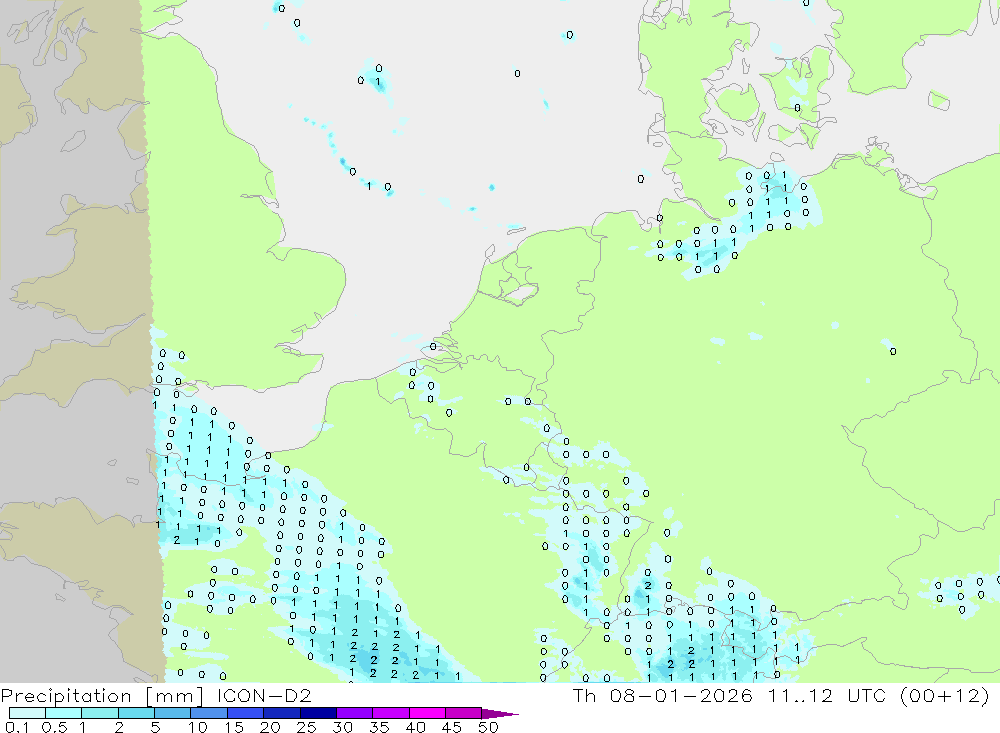The height and width of the screenshot is (733, 1000).
Task: Click the '0.5' legend scale value
Action: pyautogui.click(x=54, y=727)
